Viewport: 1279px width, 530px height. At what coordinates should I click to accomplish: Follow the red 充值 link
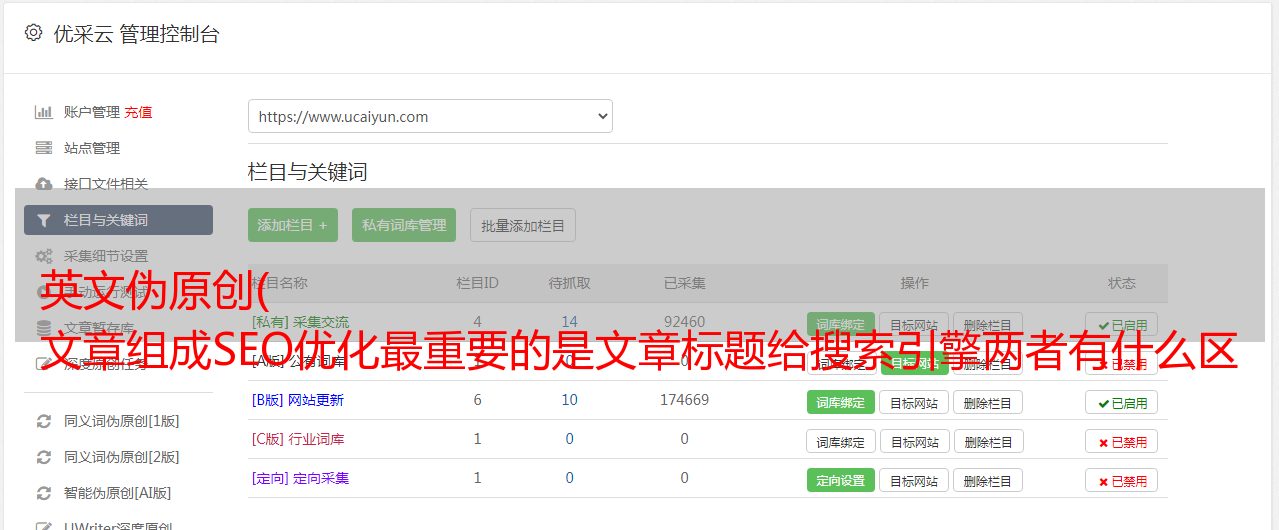tap(139, 112)
